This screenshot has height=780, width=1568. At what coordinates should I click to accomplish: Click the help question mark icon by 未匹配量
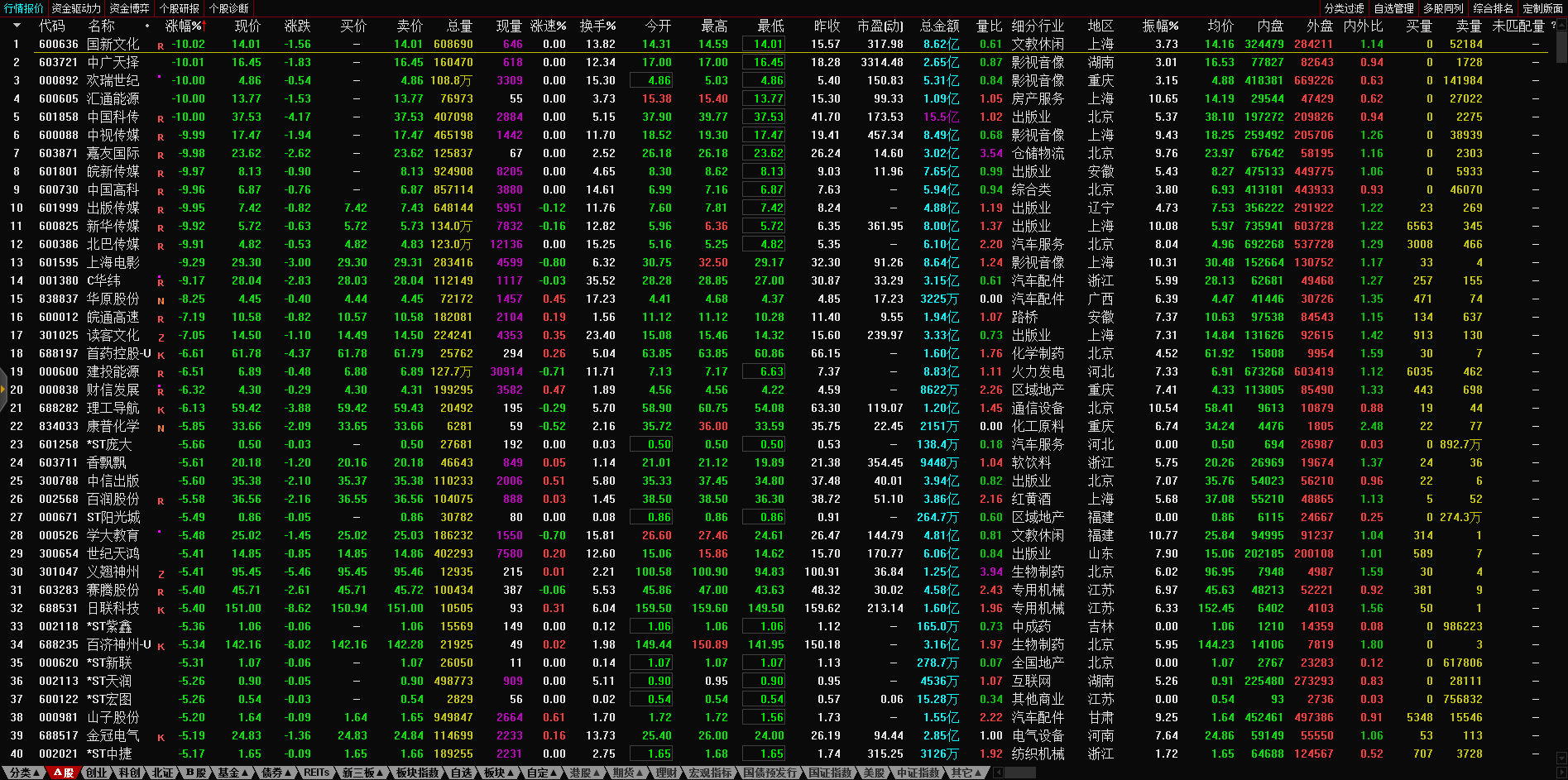click(1553, 26)
